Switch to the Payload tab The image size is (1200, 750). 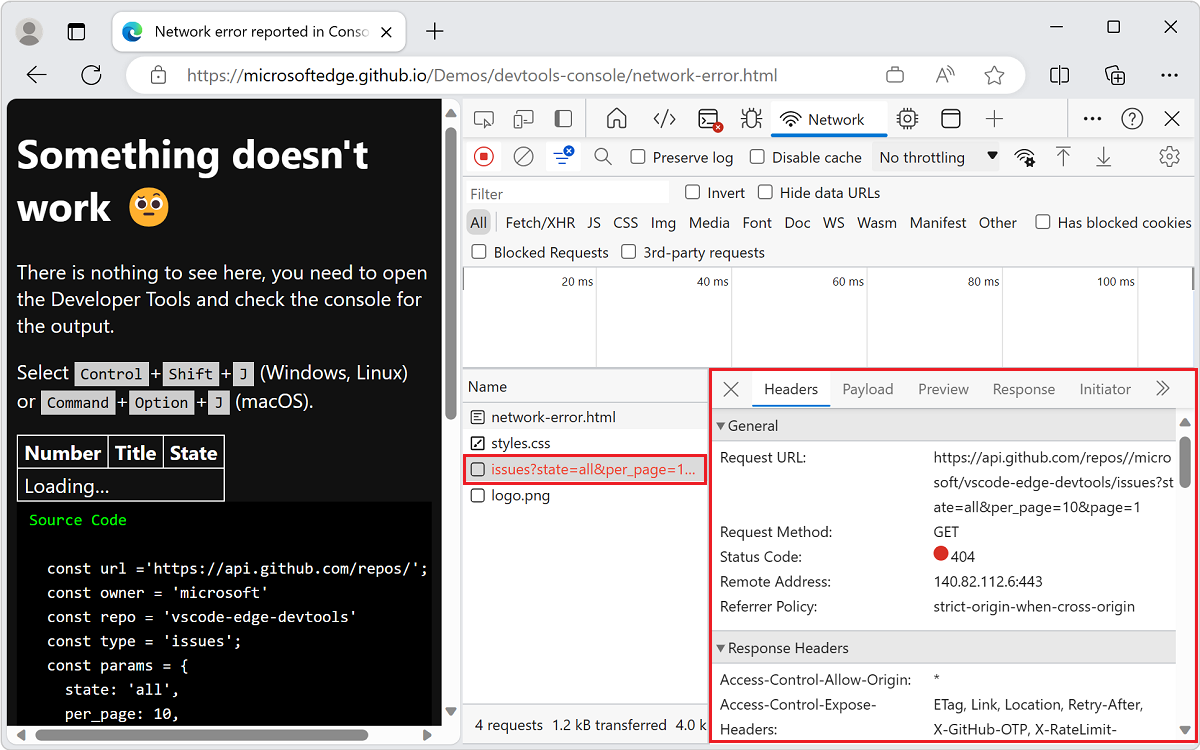click(867, 389)
